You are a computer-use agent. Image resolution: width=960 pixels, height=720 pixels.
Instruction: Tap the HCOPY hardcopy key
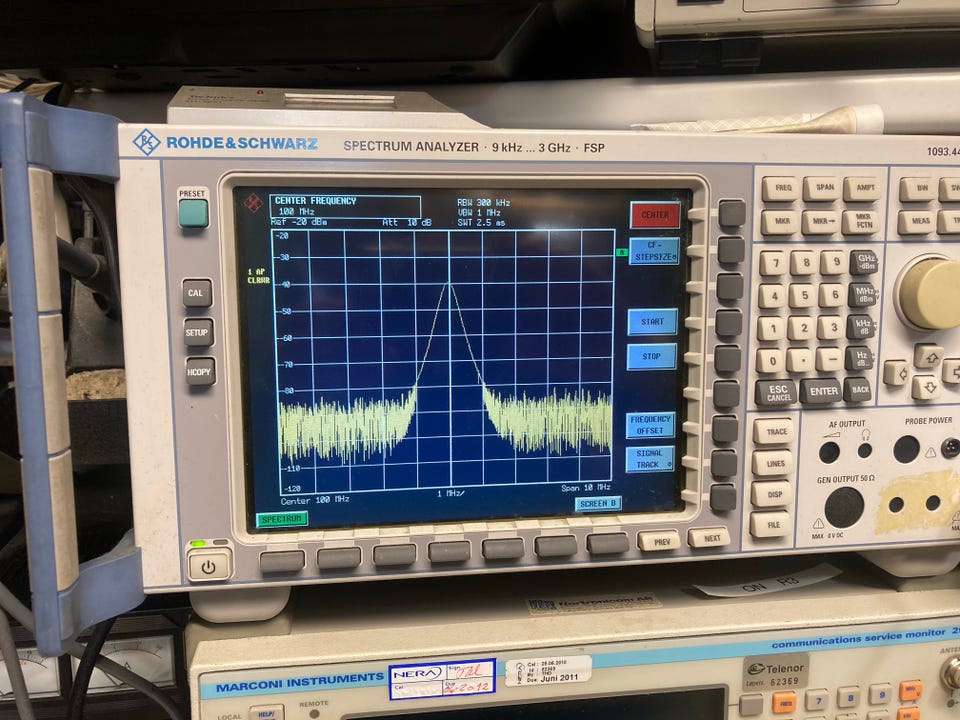coord(200,371)
